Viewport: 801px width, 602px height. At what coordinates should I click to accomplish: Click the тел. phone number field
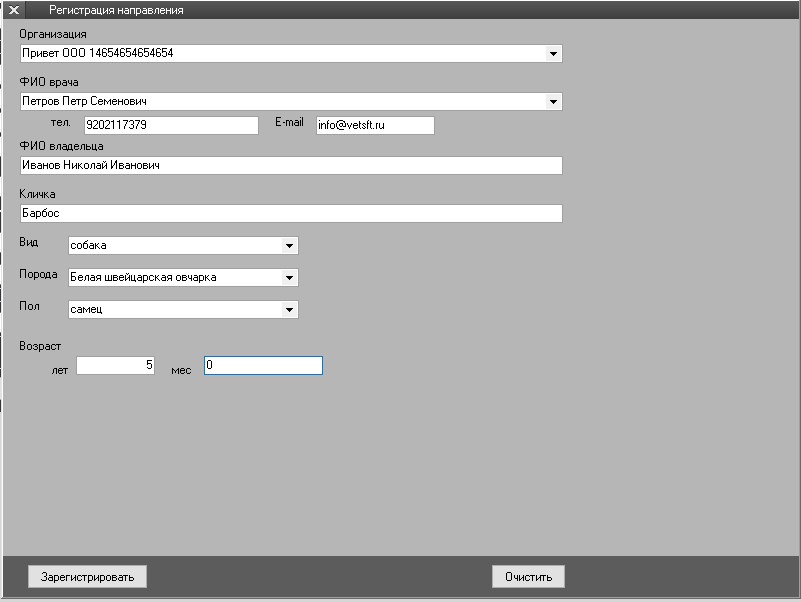(171, 125)
